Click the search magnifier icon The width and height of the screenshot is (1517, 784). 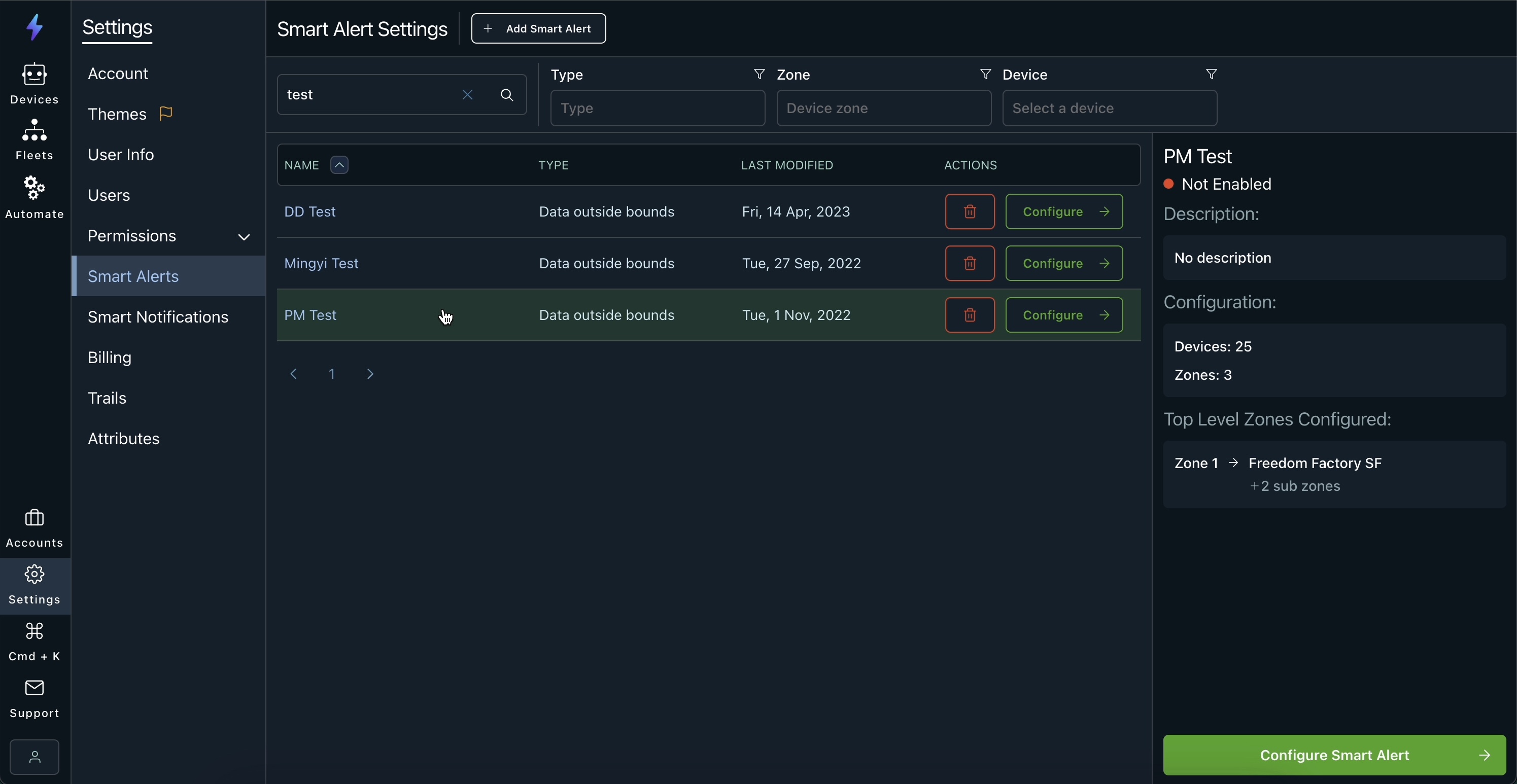(x=507, y=95)
